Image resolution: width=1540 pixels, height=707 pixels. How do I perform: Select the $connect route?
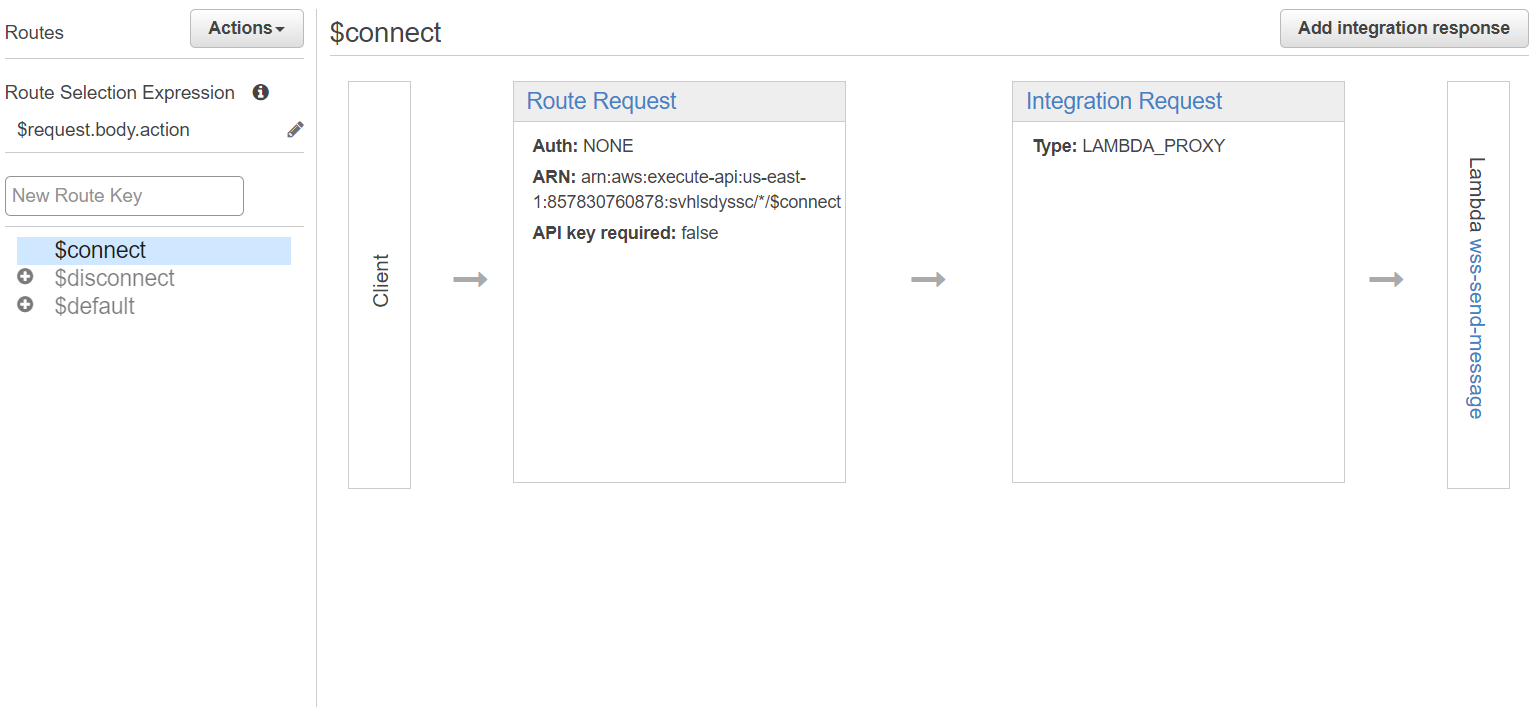(x=100, y=250)
